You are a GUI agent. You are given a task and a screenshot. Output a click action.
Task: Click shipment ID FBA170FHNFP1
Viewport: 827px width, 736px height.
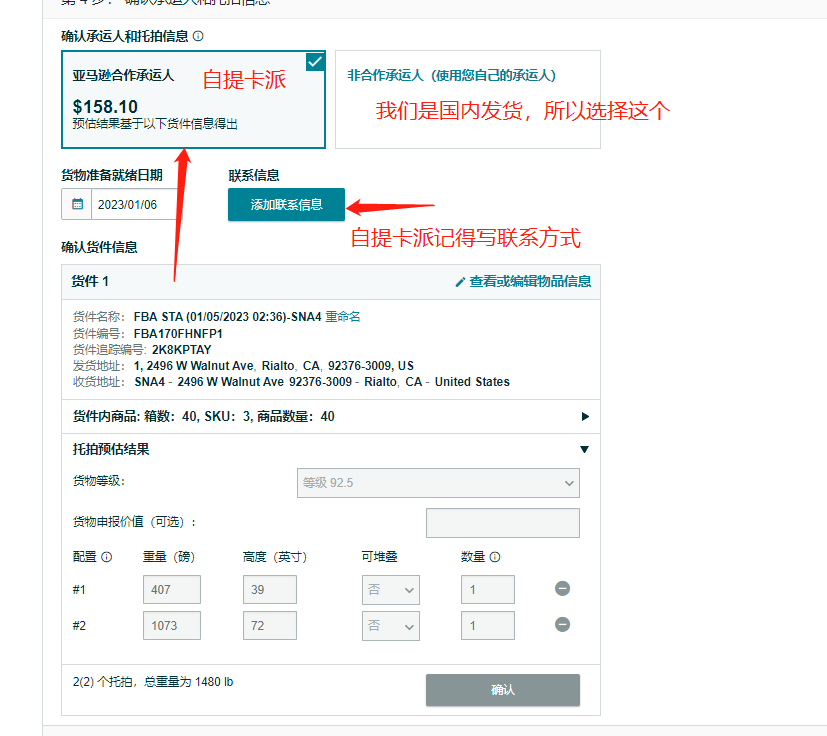click(x=178, y=333)
